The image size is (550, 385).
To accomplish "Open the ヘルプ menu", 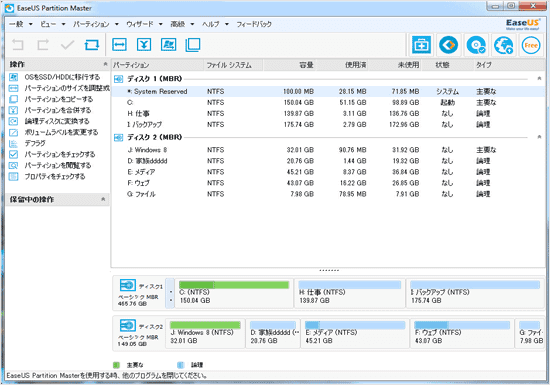I will (210, 24).
